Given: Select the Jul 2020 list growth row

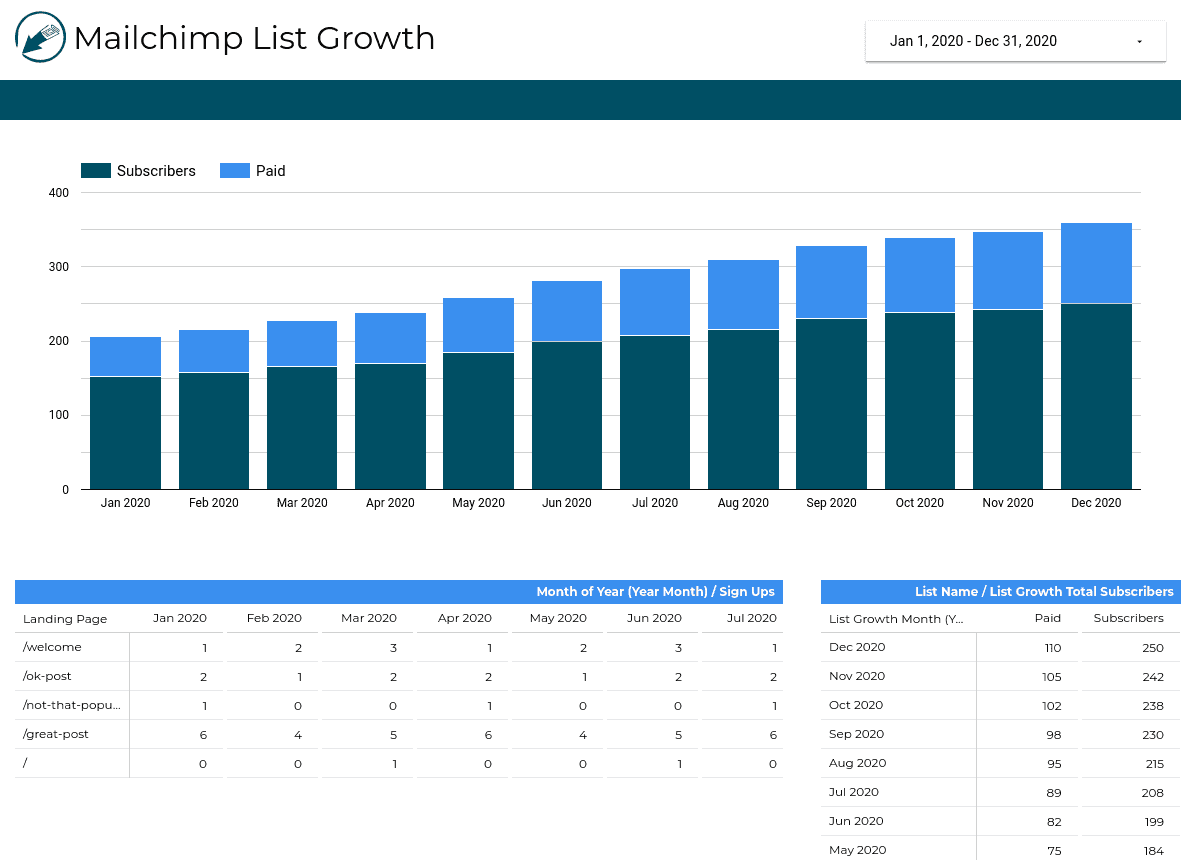Looking at the screenshot, I should (1001, 792).
